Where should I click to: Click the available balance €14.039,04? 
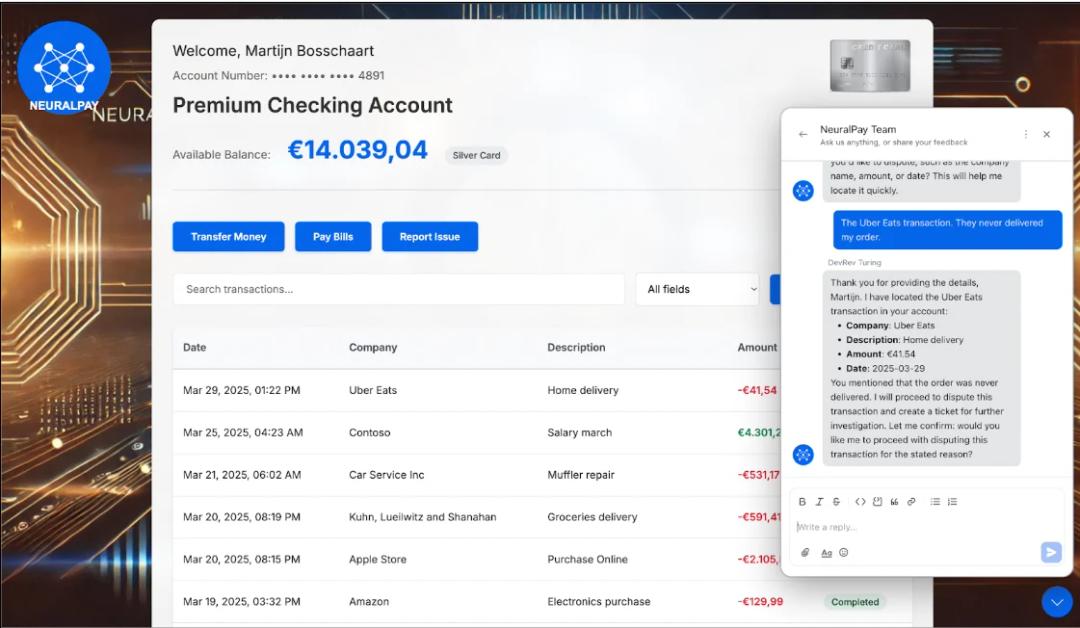[x=357, y=150]
